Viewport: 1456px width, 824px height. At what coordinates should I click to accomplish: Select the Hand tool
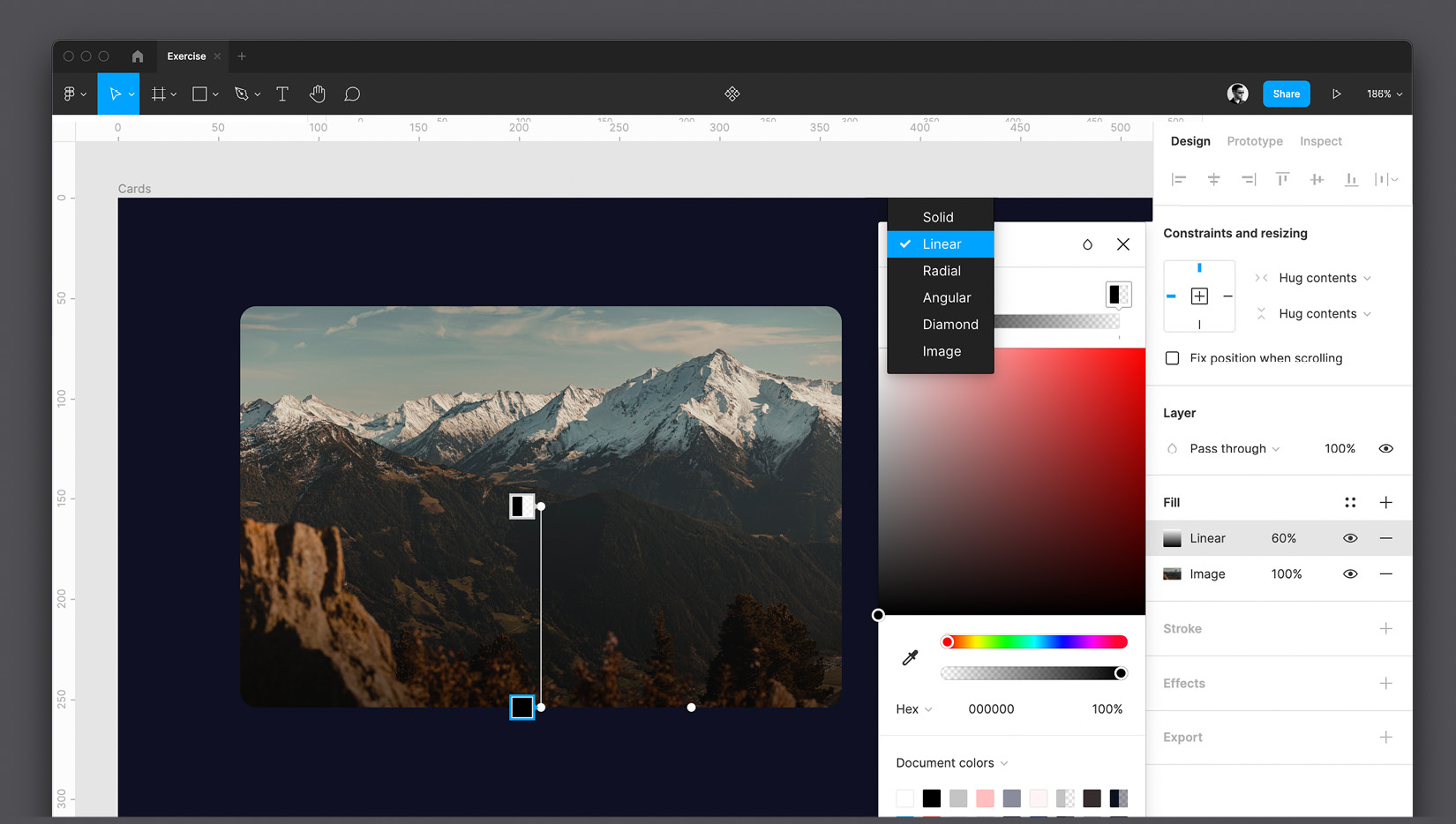tap(318, 94)
